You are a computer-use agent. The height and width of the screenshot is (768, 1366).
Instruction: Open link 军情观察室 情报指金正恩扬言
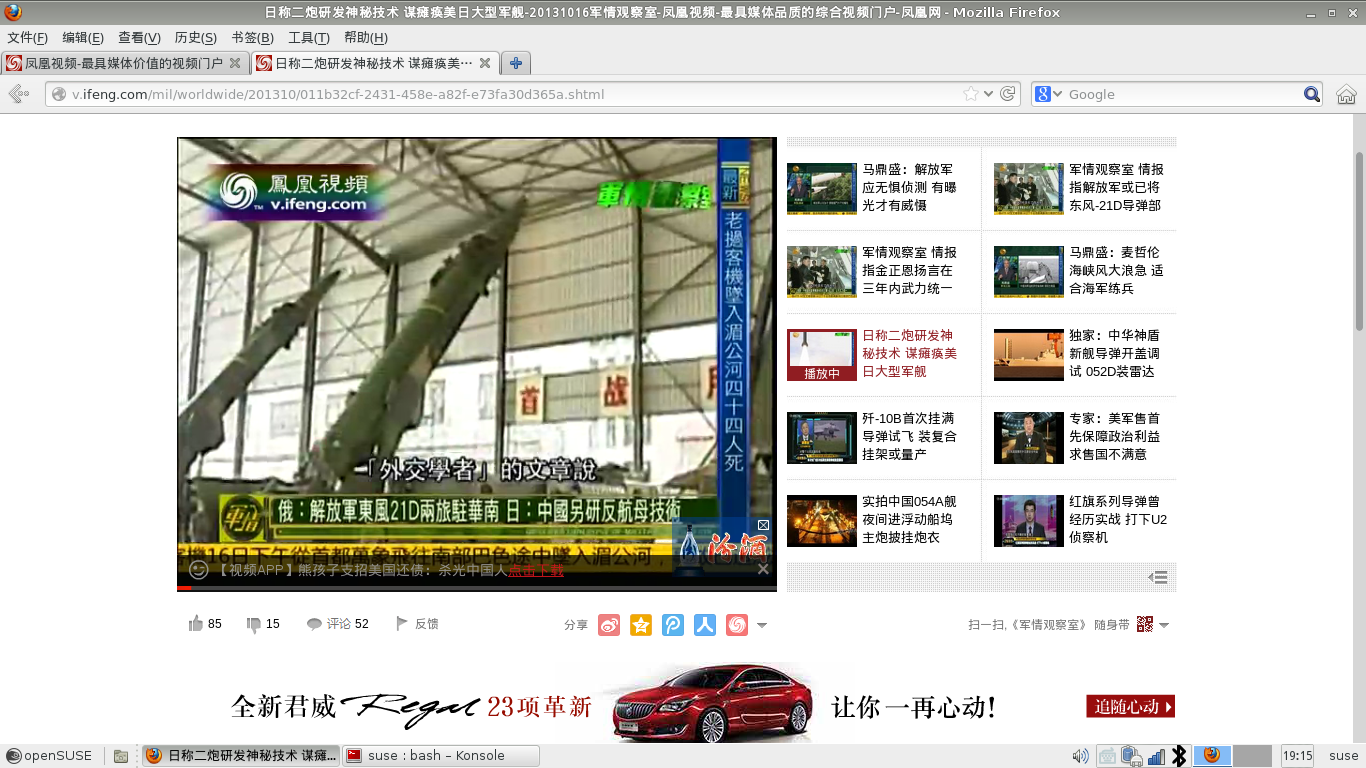tap(908, 270)
